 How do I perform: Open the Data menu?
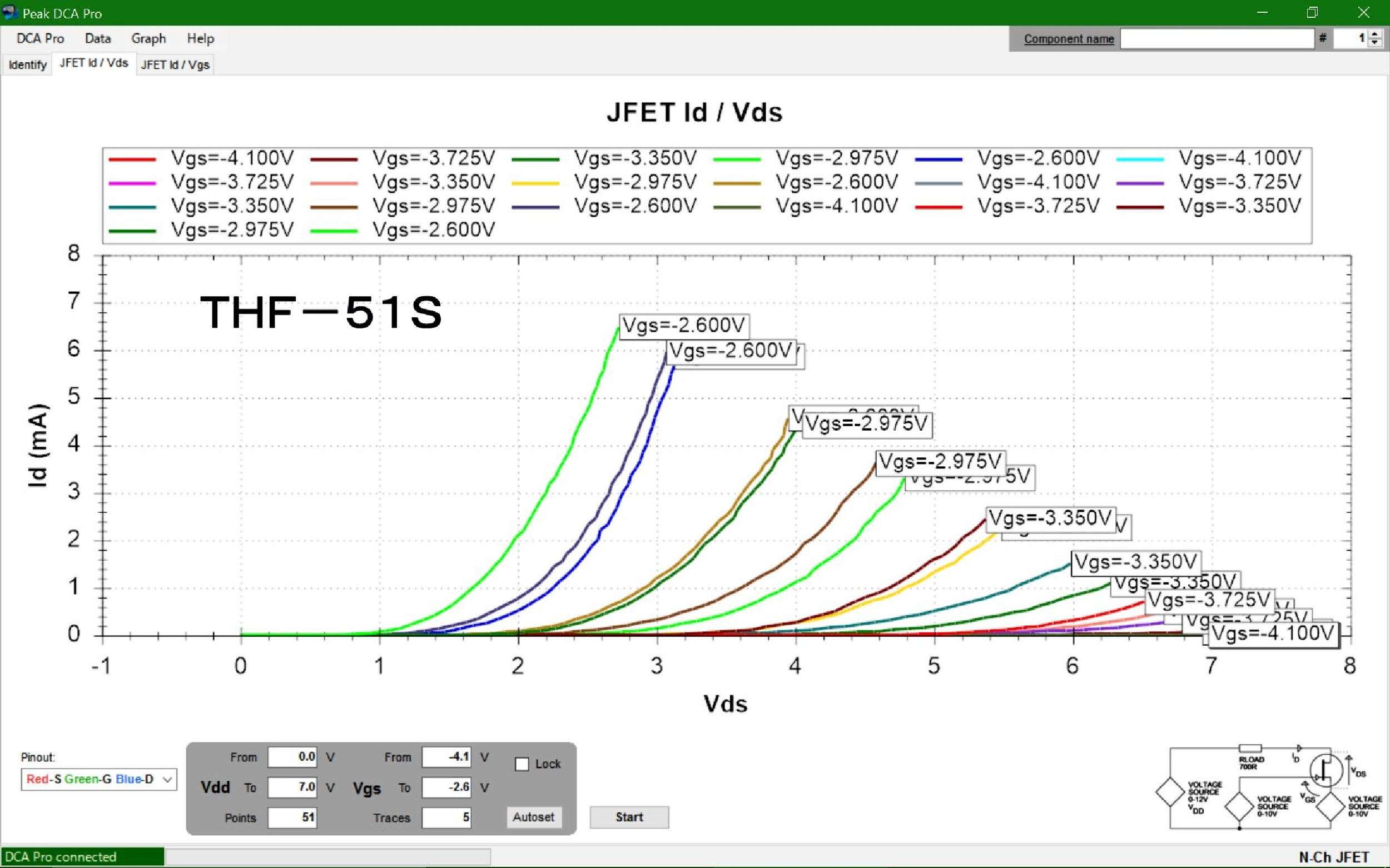[x=98, y=38]
